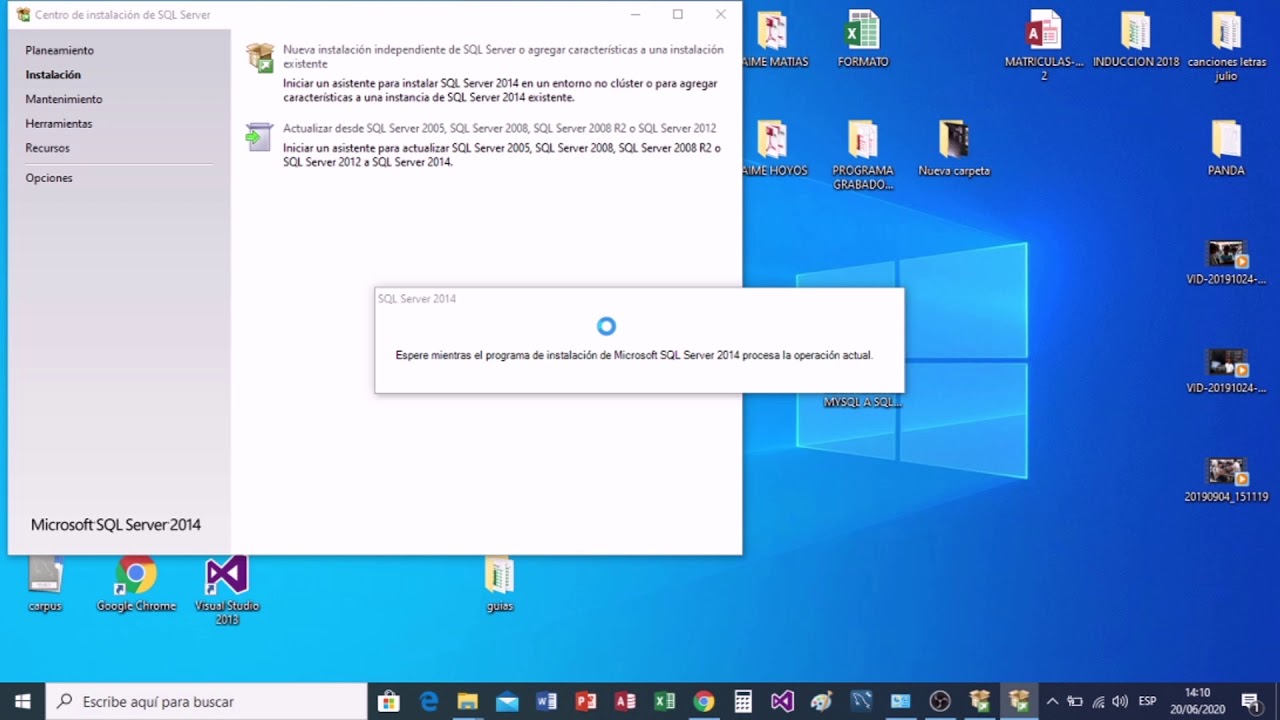Click 'Nueva instalación independiente de SQL Server' link
1280x720 pixels.
pos(503,57)
